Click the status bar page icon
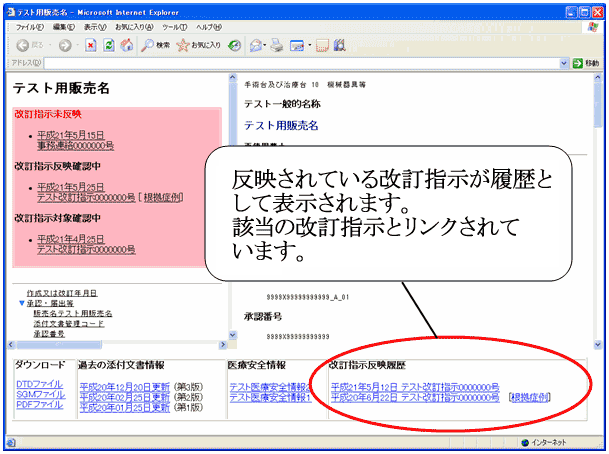Image resolution: width=609 pixels, height=454 pixels. click(11, 443)
